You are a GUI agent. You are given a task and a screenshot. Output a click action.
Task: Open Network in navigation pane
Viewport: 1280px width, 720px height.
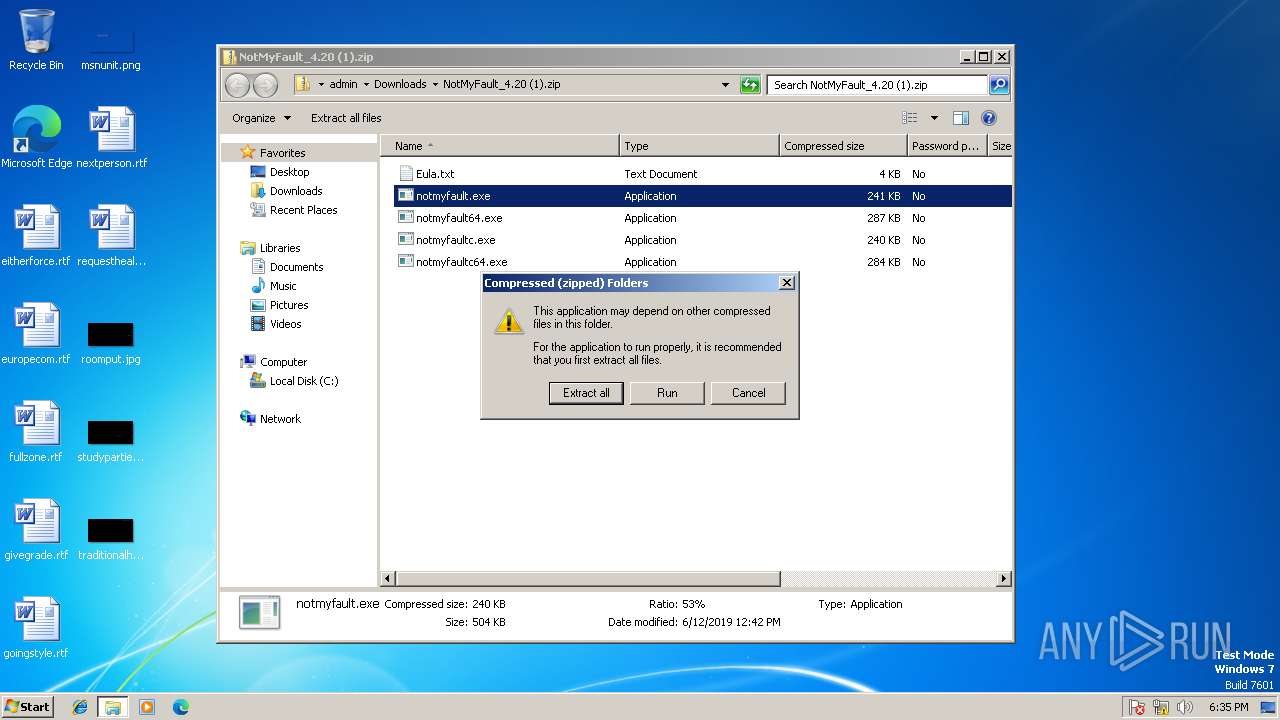pyautogui.click(x=280, y=419)
